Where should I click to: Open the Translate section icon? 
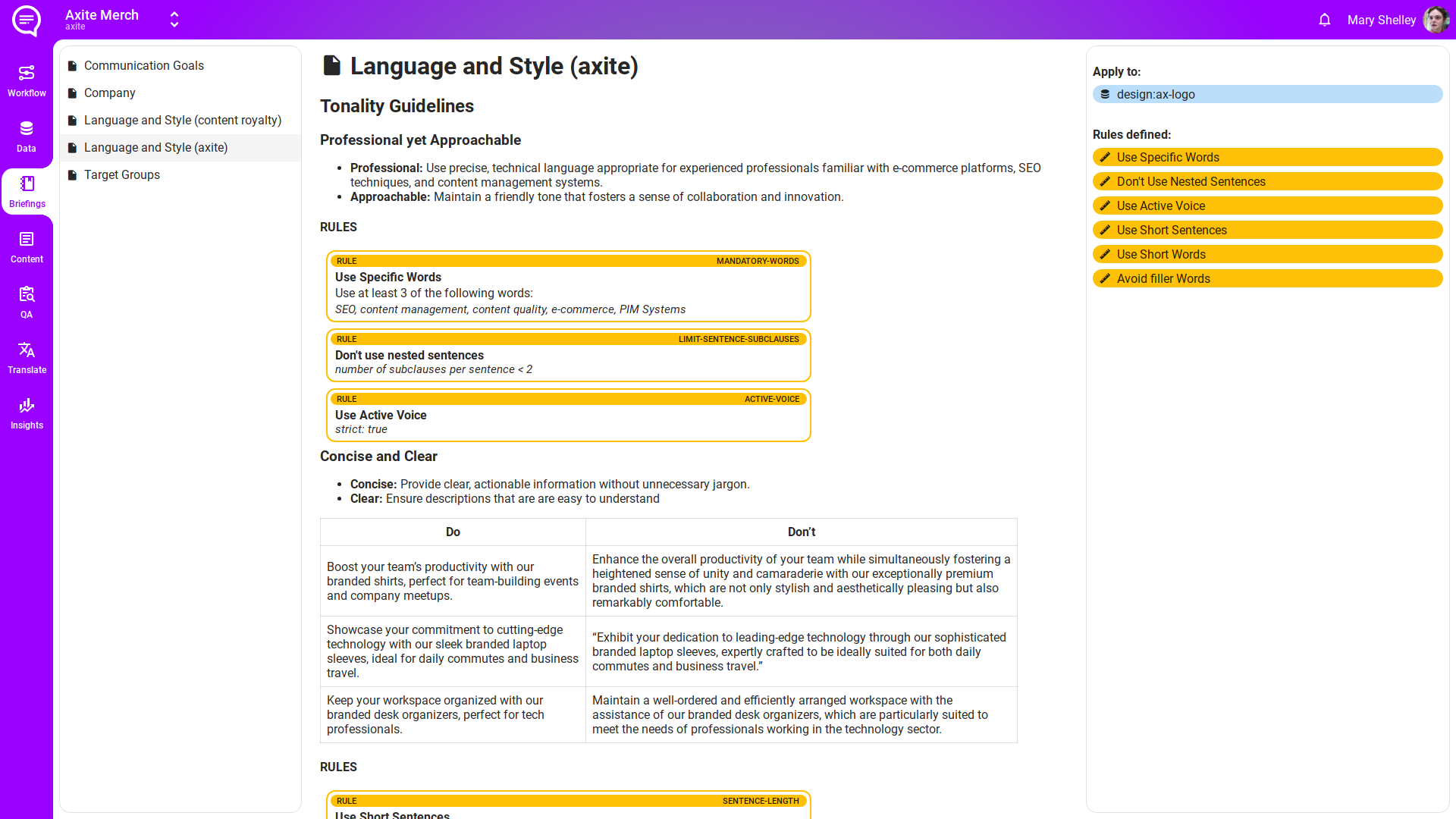(x=27, y=357)
